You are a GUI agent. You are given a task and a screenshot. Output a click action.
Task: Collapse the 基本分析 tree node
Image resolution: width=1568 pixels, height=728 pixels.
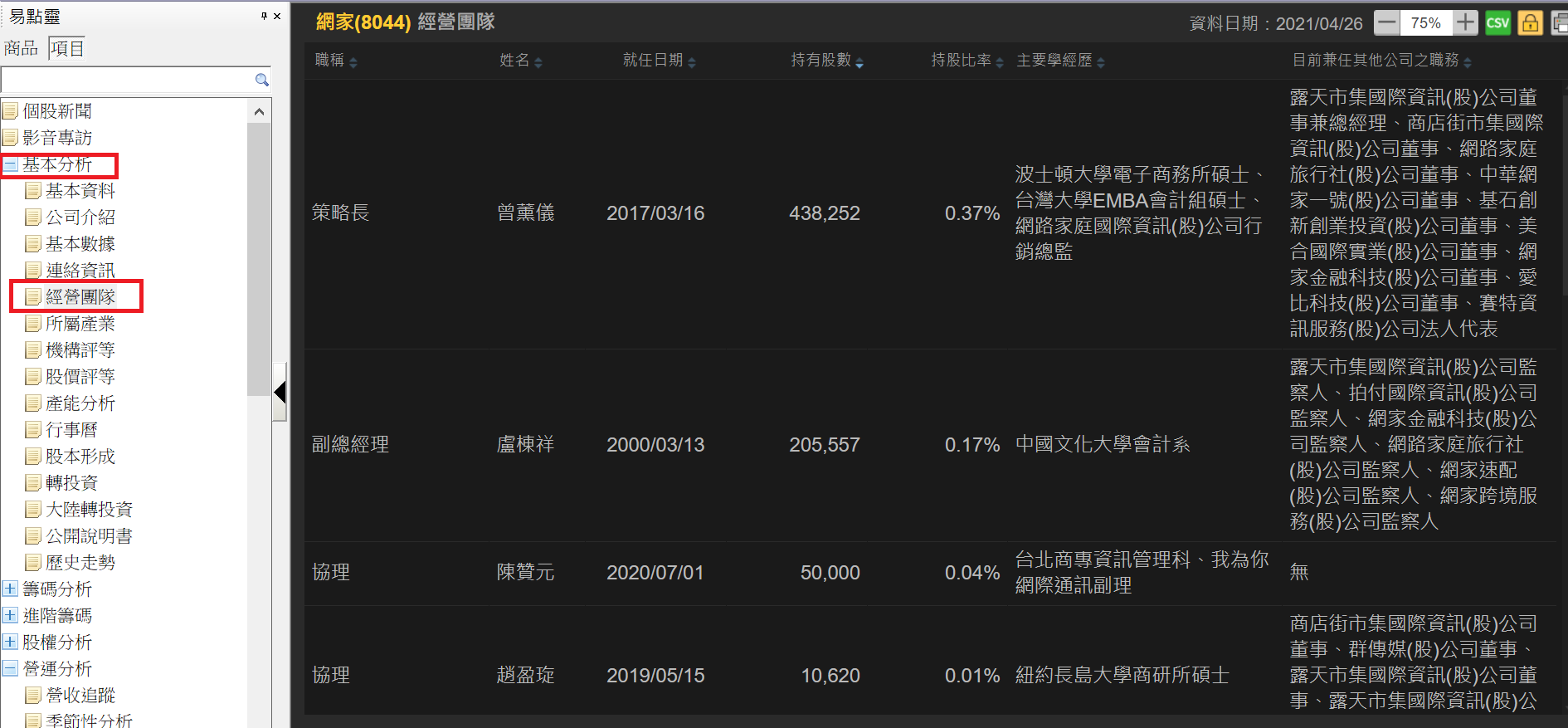click(x=10, y=165)
